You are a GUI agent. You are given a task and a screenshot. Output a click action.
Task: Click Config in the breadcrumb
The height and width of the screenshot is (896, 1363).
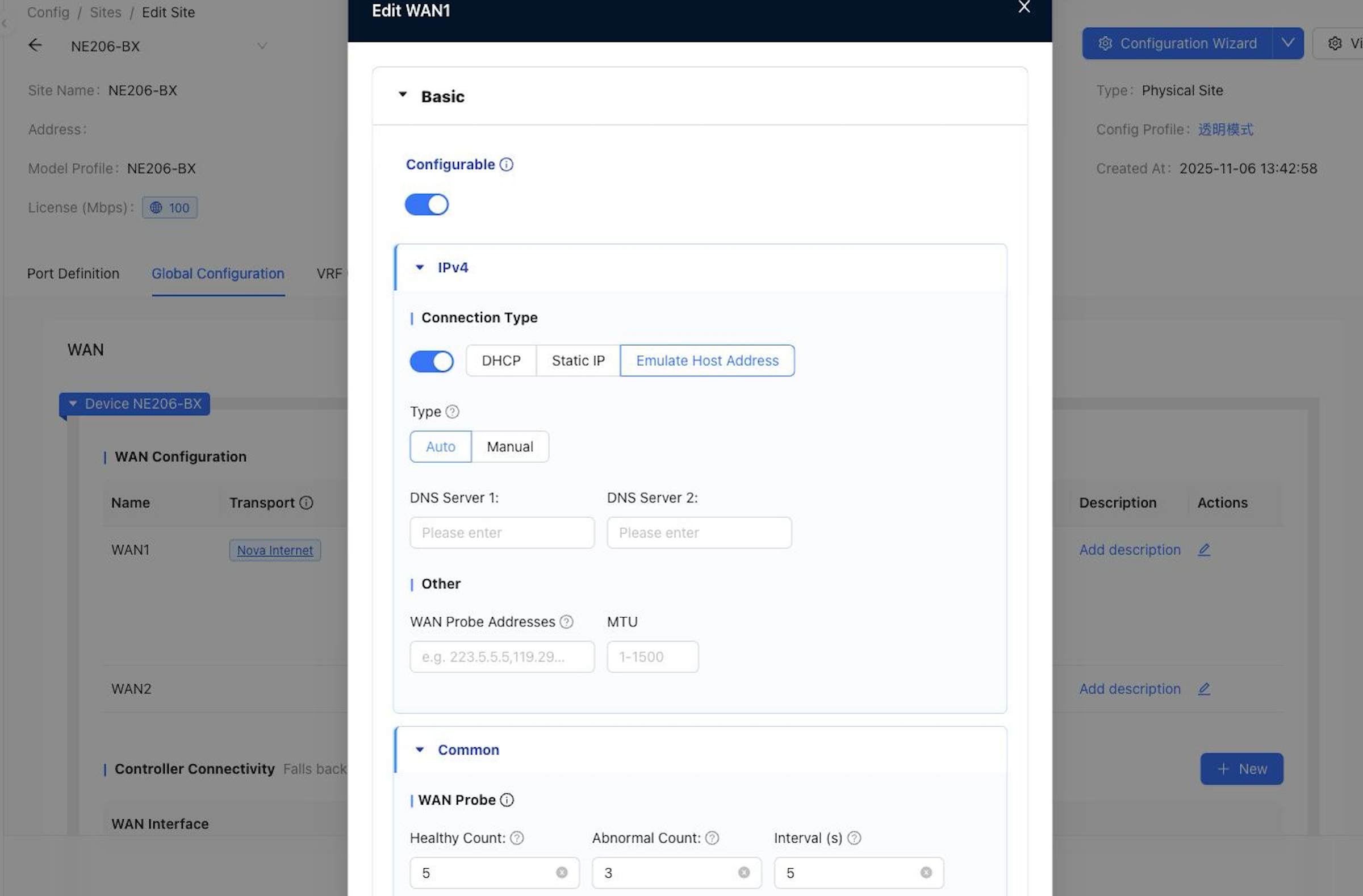(x=48, y=12)
